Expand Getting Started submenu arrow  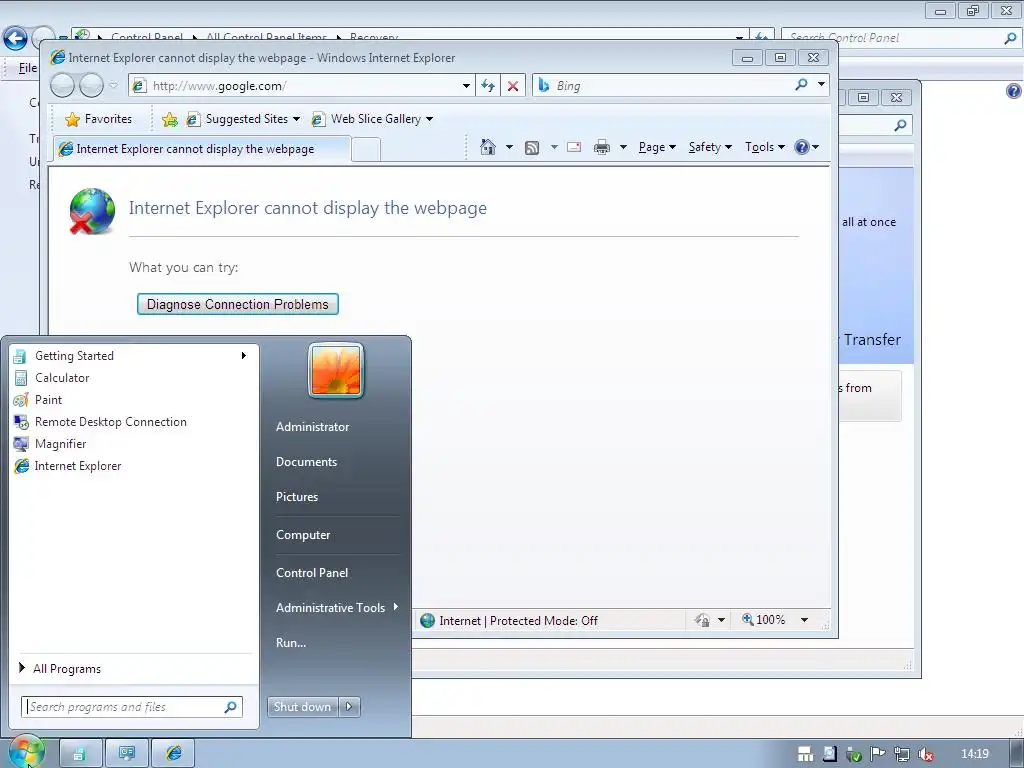coord(244,356)
